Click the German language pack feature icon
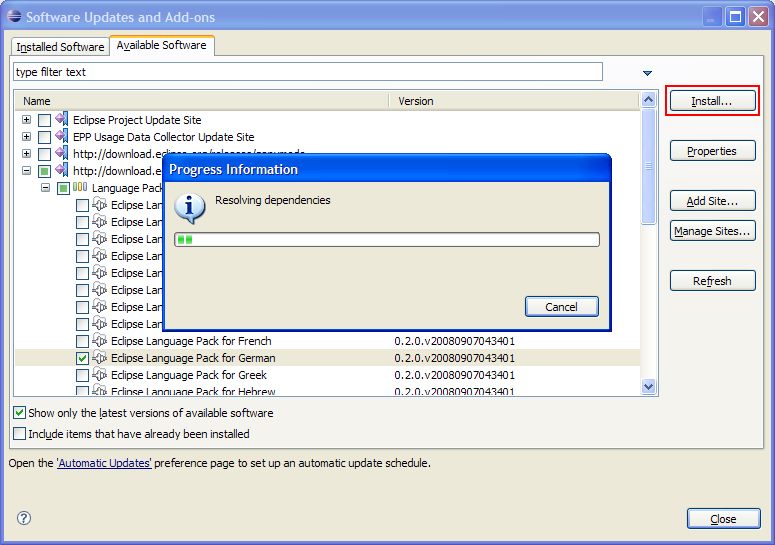This screenshot has height=545, width=775. 100,357
